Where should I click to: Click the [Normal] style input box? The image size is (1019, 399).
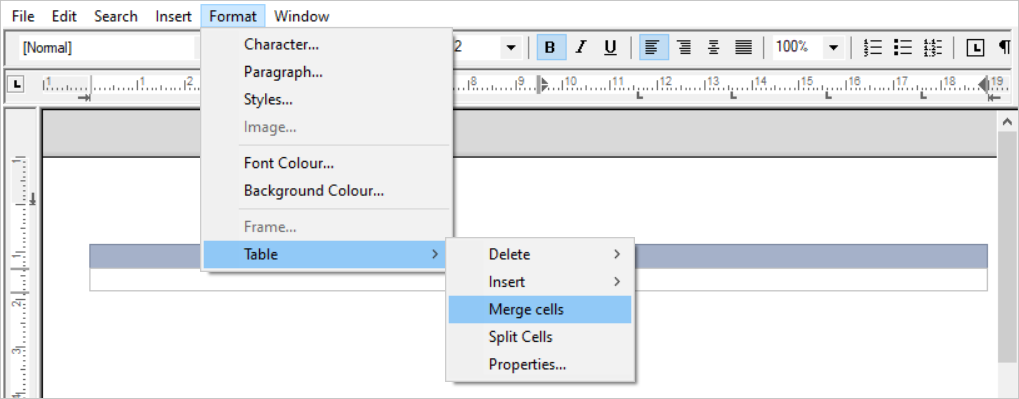pyautogui.click(x=106, y=47)
